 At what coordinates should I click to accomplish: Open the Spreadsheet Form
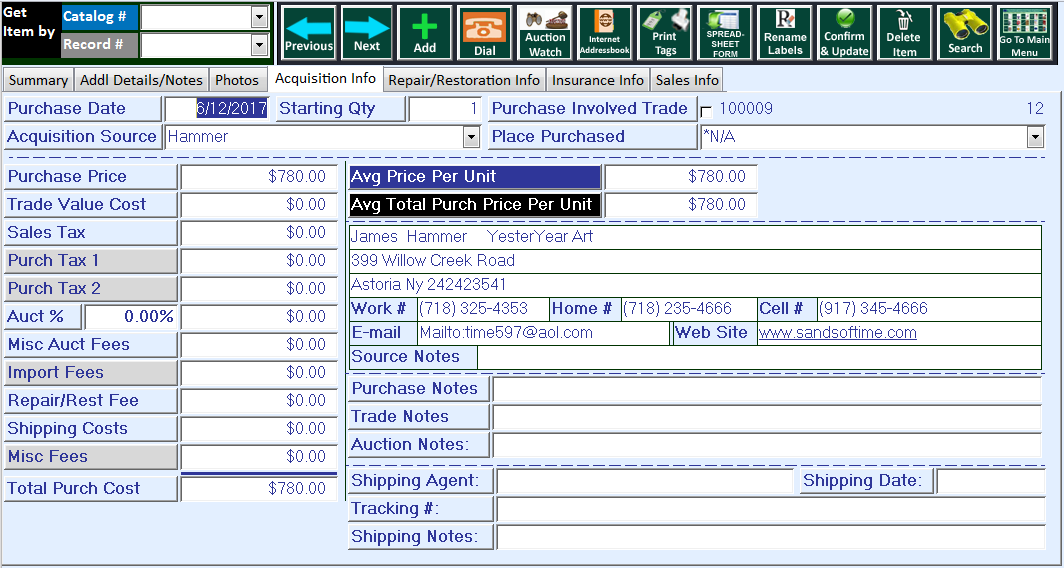(x=725, y=33)
